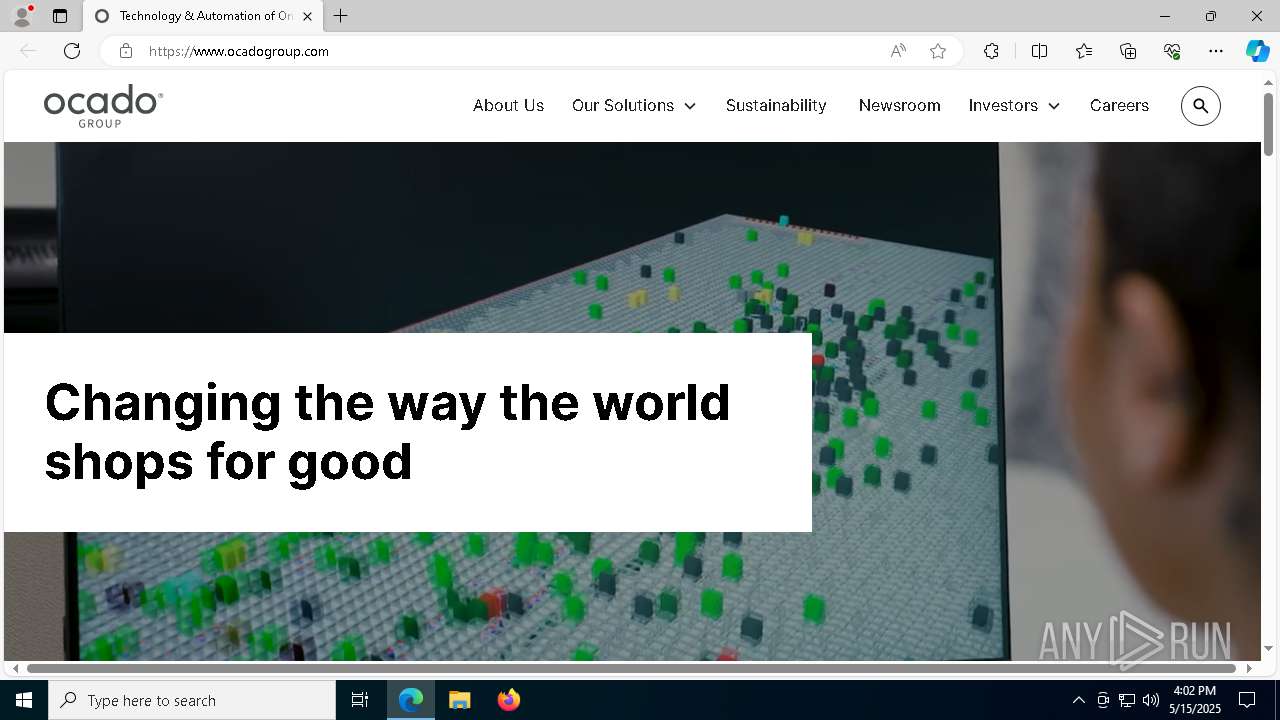Image resolution: width=1280 pixels, height=720 pixels.
Task: Open Browser essentials icon
Action: click(x=1172, y=51)
